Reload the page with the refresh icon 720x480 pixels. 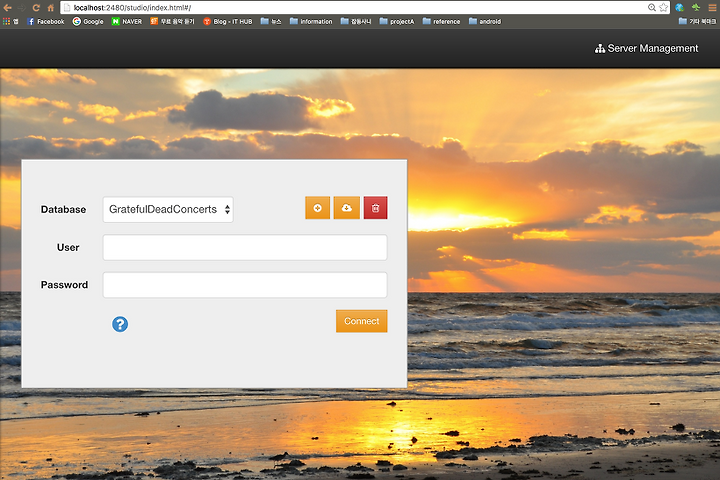[36, 7]
